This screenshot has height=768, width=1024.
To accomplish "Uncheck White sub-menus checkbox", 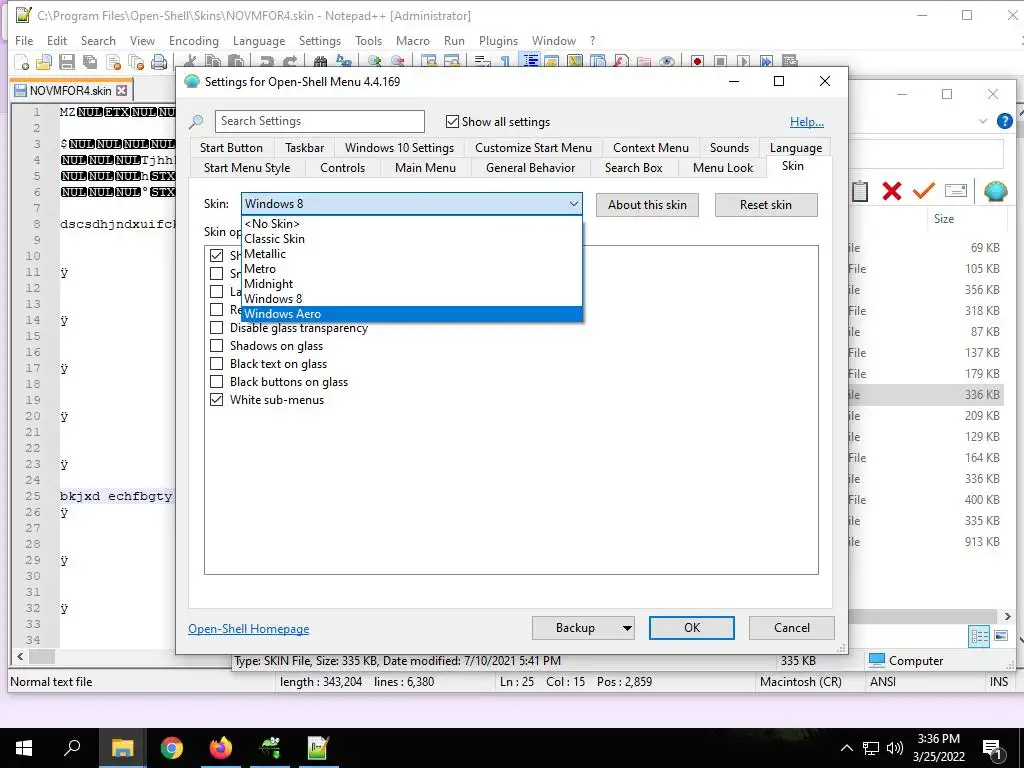I will coord(216,400).
